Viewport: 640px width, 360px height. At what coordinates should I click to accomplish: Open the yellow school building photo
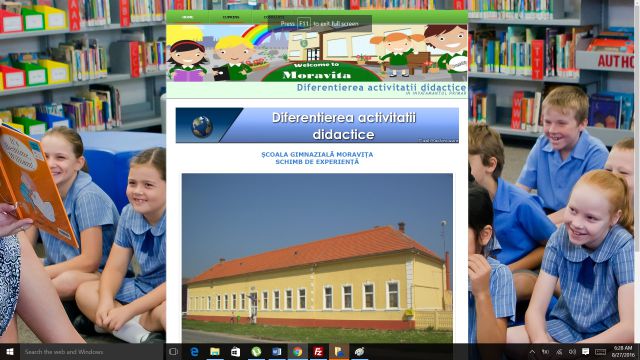[x=317, y=258]
